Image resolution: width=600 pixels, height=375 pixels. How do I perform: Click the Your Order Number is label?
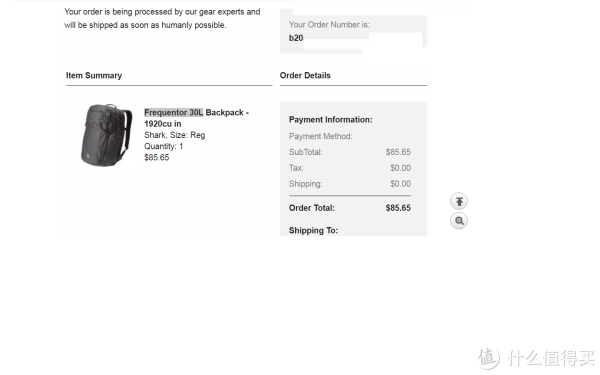click(329, 24)
